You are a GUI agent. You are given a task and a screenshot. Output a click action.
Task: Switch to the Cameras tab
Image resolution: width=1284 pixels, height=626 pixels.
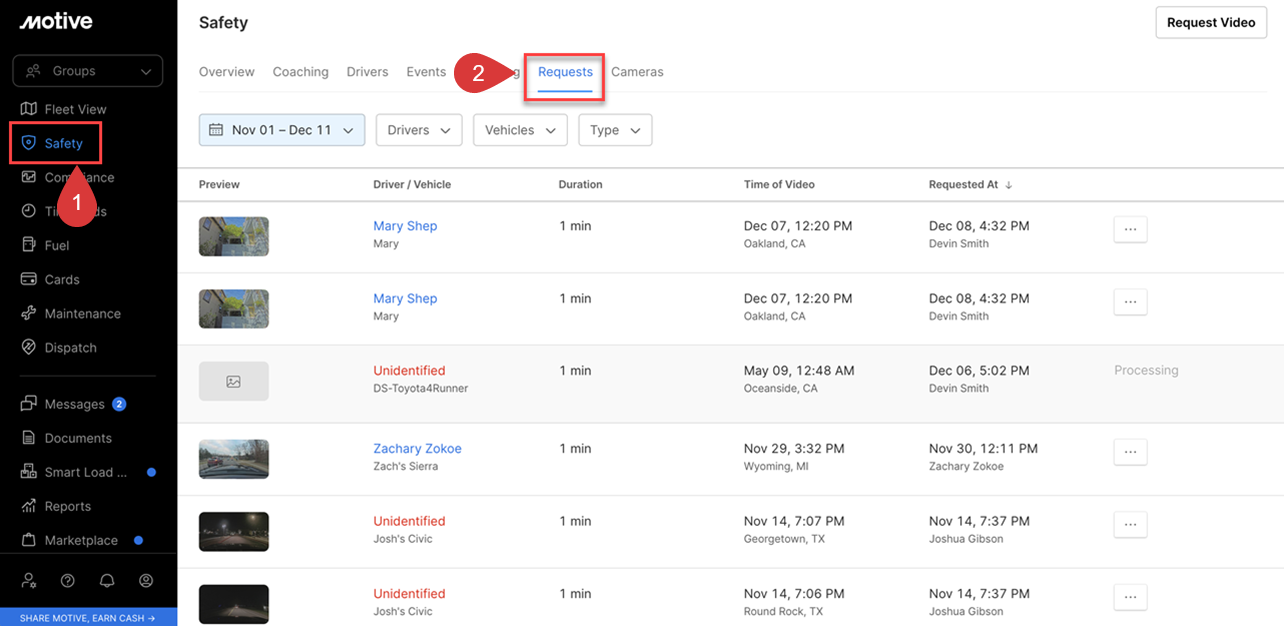(637, 72)
